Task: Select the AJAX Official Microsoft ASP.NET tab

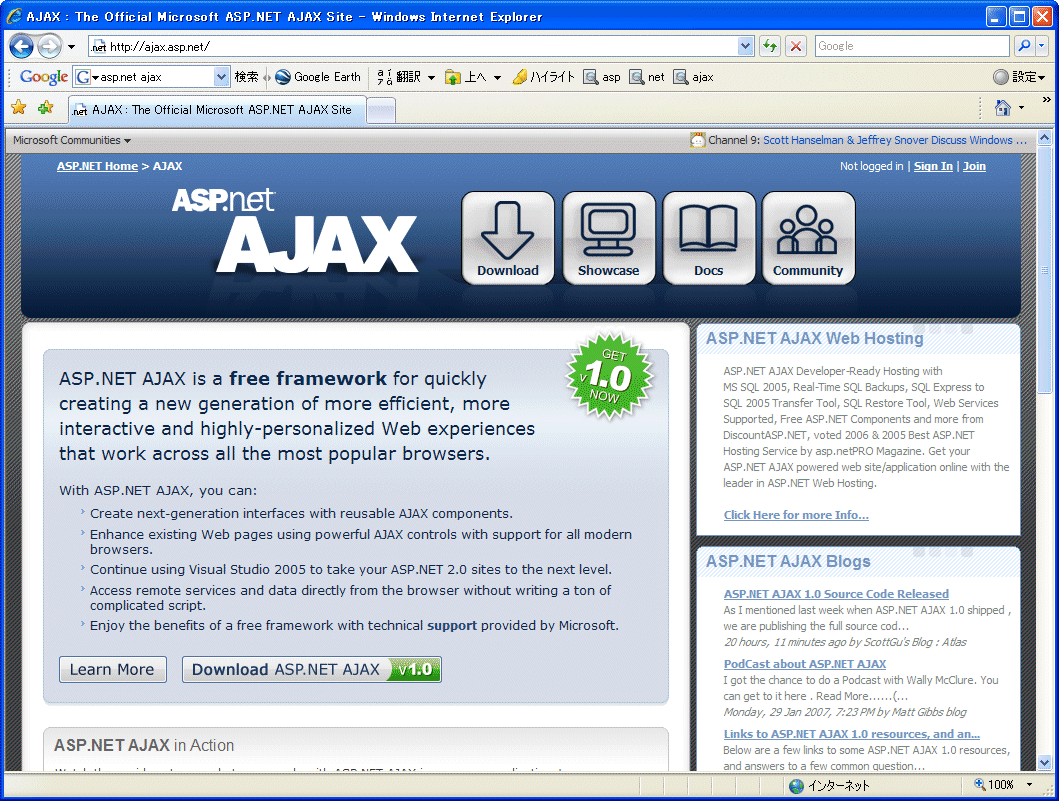Action: click(218, 110)
